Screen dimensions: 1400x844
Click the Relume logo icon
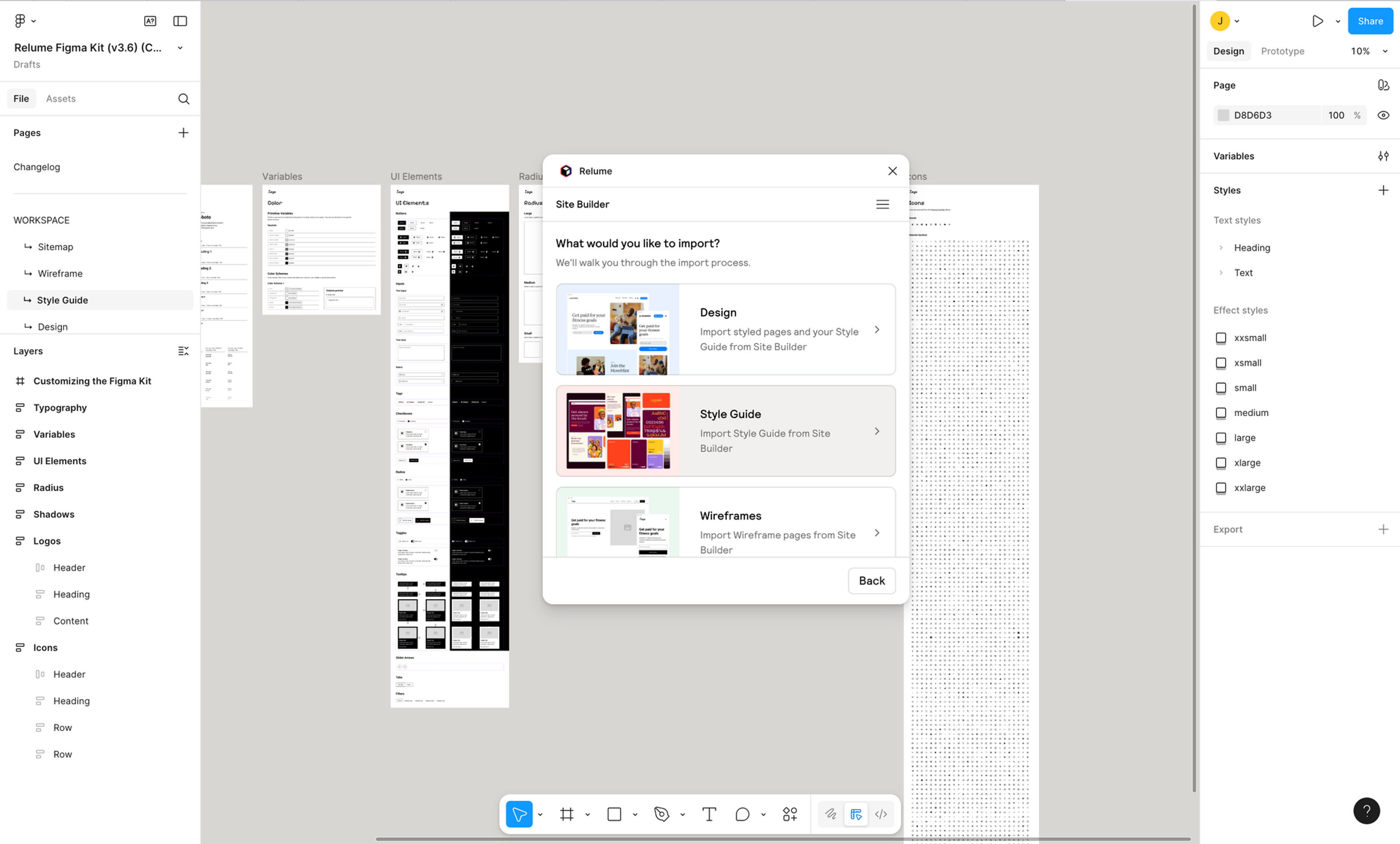point(566,171)
